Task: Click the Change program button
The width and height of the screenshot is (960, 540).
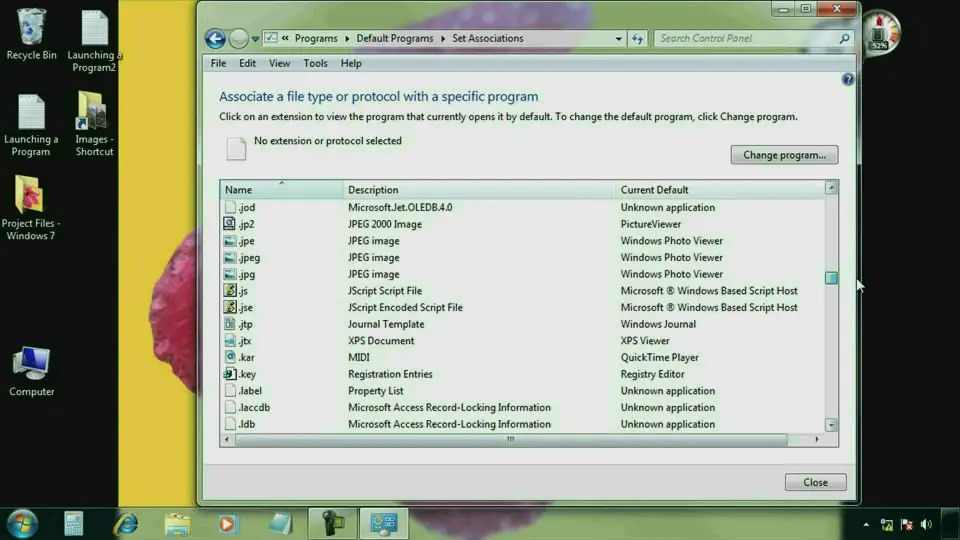Action: pos(784,155)
